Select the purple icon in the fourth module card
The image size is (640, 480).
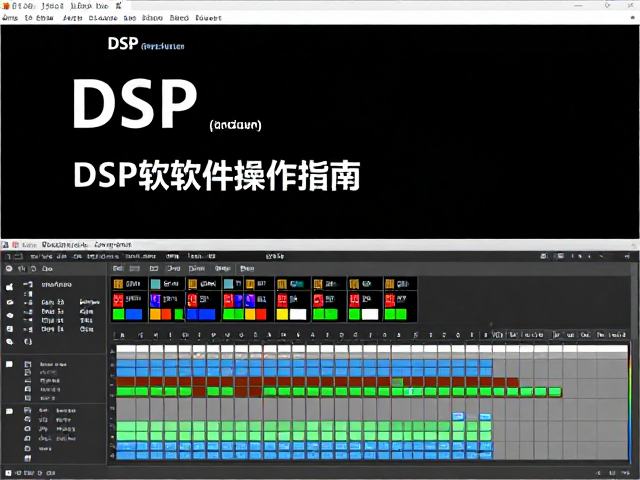click(x=250, y=301)
